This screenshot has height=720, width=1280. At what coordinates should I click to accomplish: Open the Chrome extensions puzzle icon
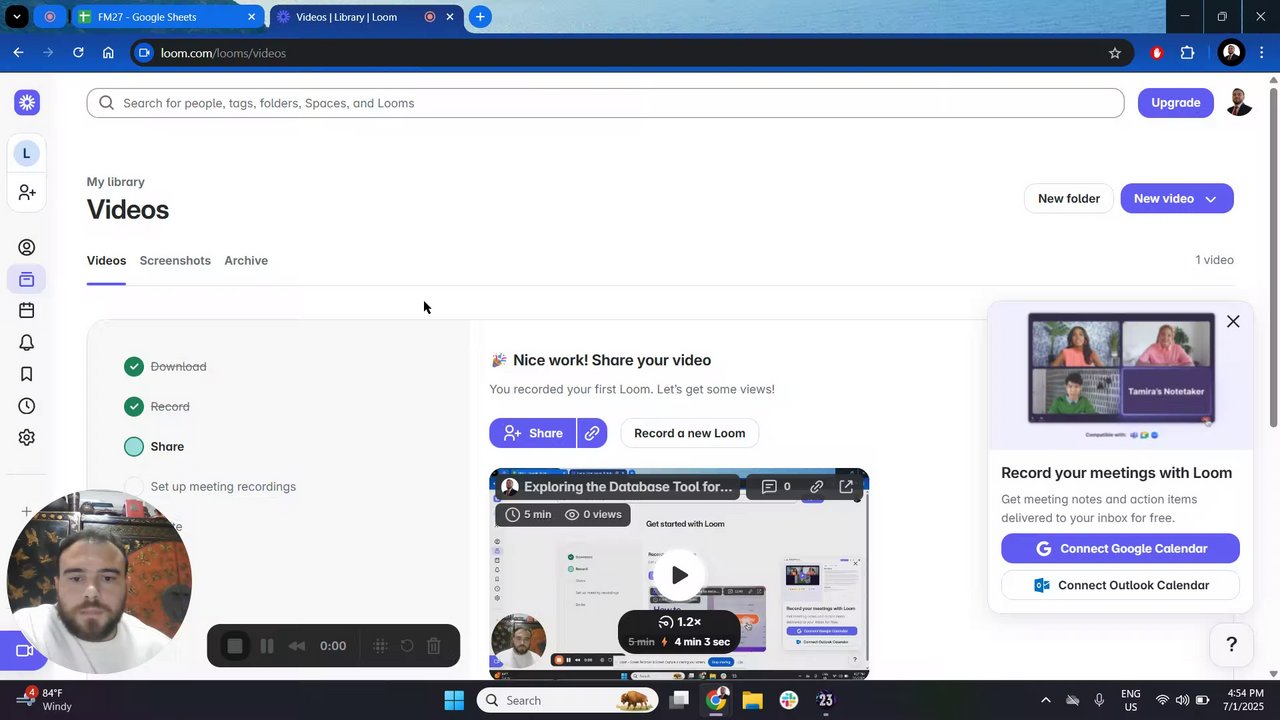[1188, 53]
